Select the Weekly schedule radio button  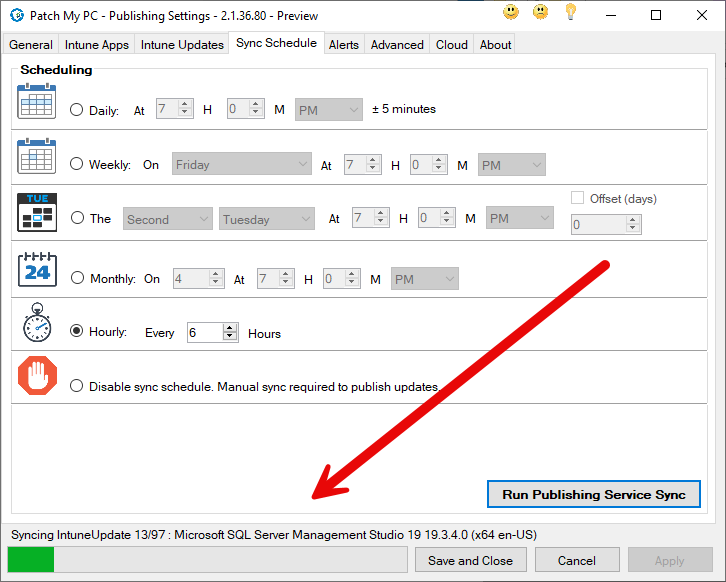click(76, 164)
